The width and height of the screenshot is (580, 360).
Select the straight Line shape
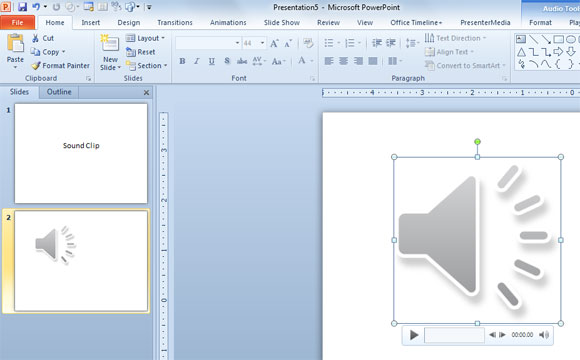pos(533,39)
